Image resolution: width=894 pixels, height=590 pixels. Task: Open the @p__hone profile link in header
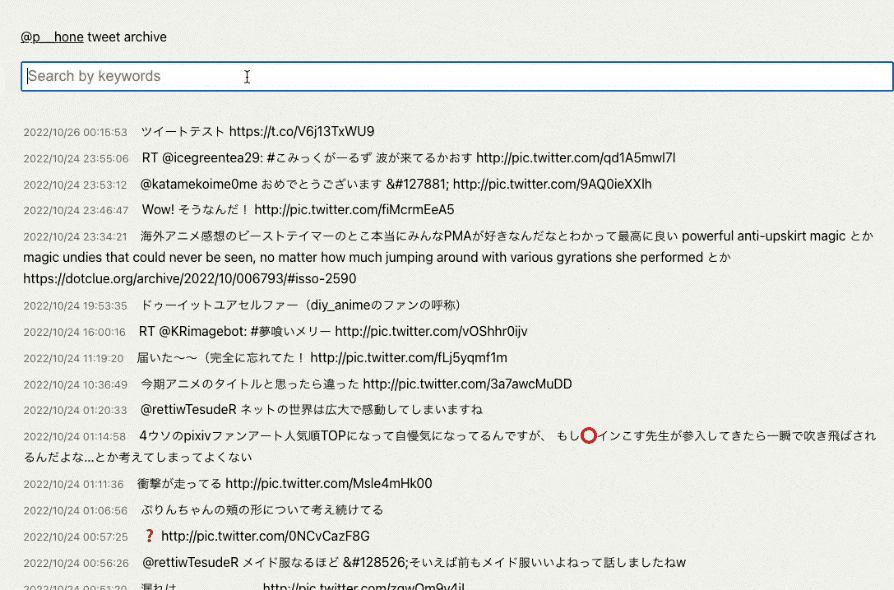pos(52,37)
